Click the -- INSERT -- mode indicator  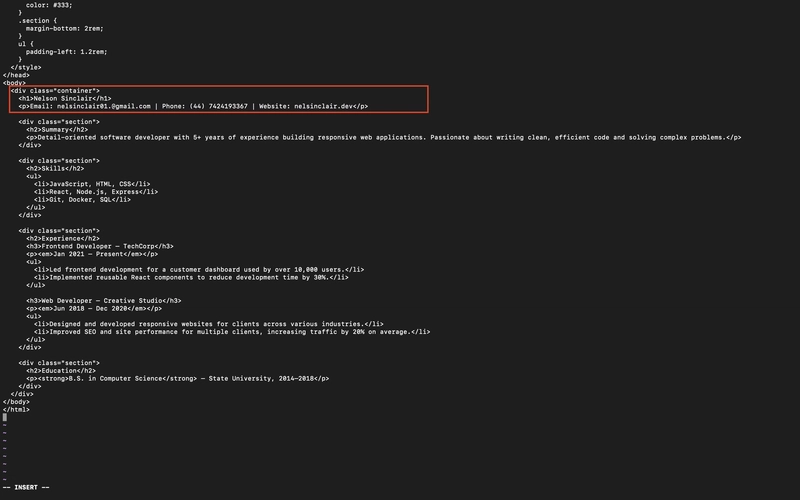click(x=26, y=487)
